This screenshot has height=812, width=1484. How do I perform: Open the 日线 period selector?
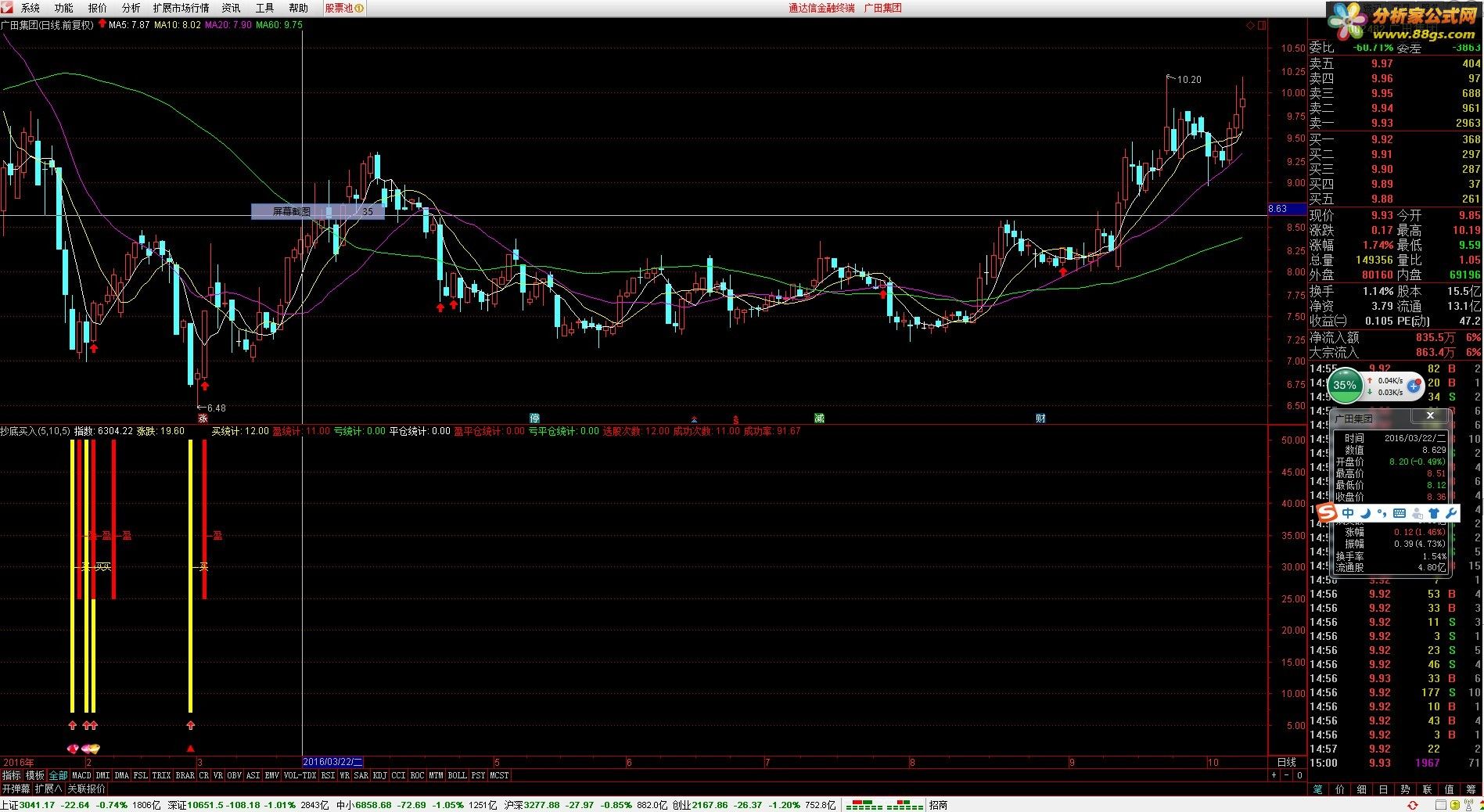click(x=1286, y=762)
